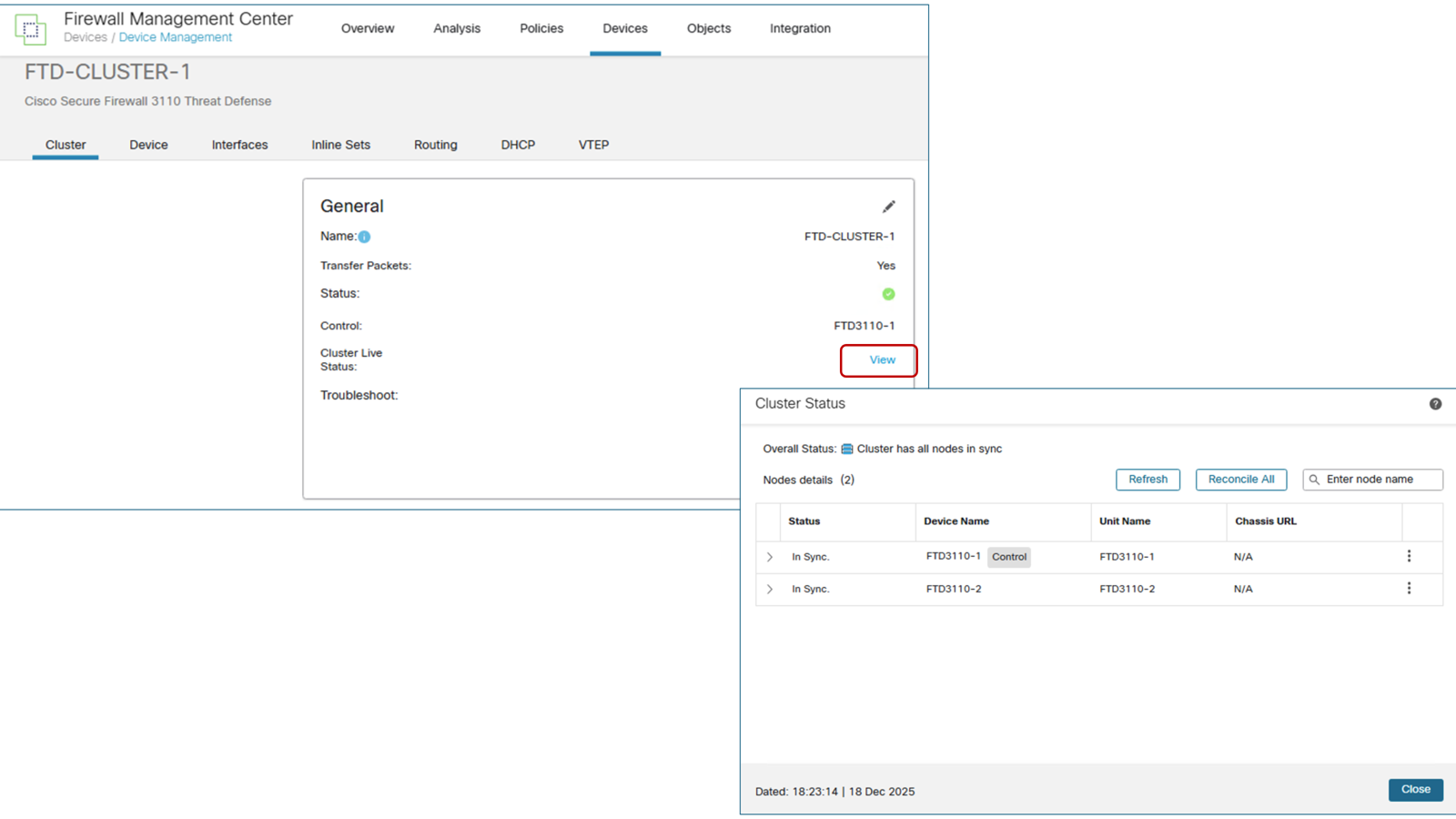Expand the FTD3110-2 node row
Image resolution: width=1456 pixels, height=819 pixels.
click(770, 590)
